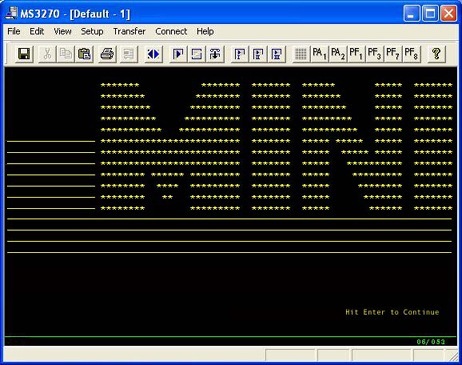
Task: Maximize the MS3270 window
Action: 430,14
